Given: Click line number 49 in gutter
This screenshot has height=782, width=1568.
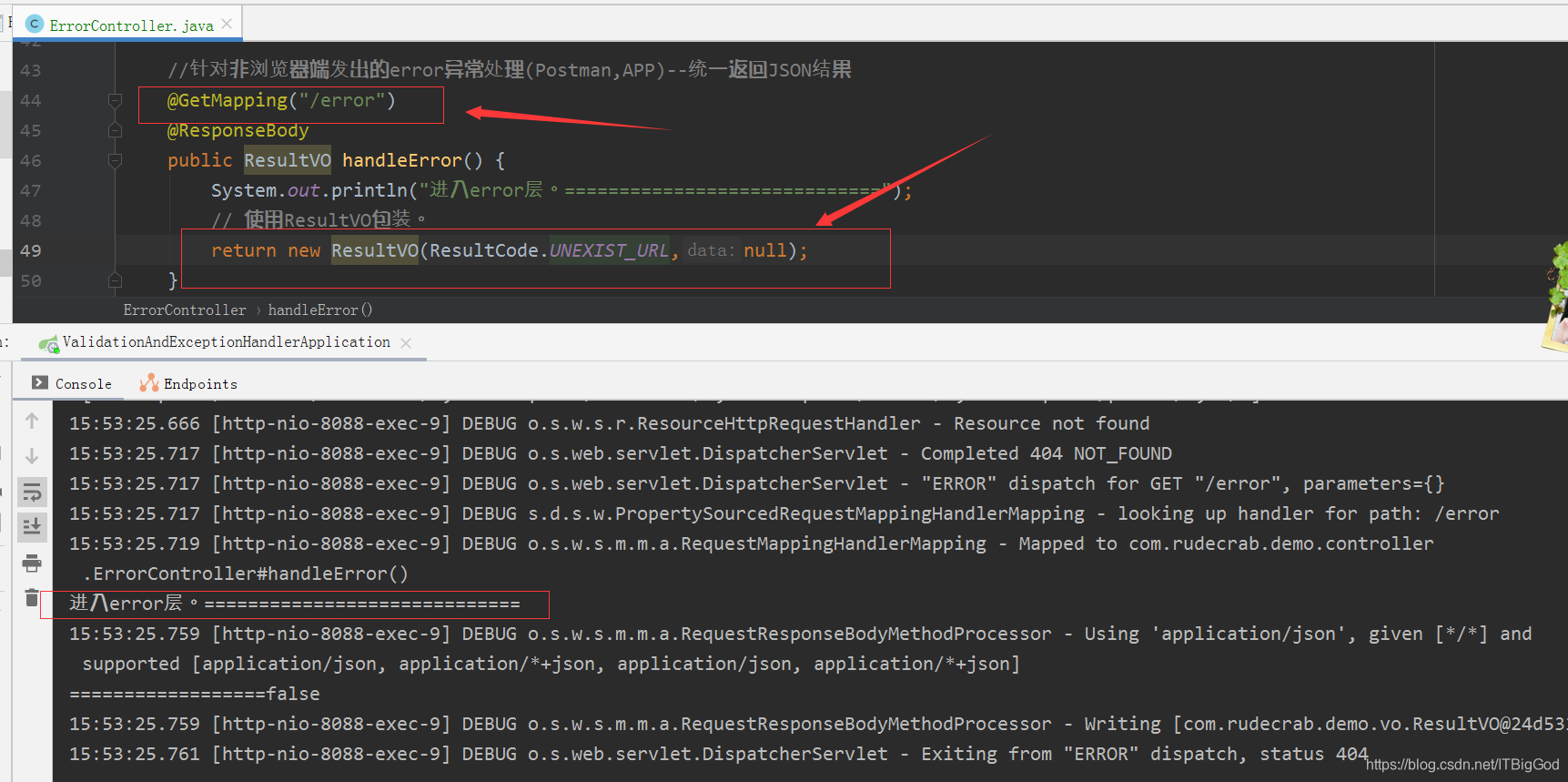Looking at the screenshot, I should [30, 250].
